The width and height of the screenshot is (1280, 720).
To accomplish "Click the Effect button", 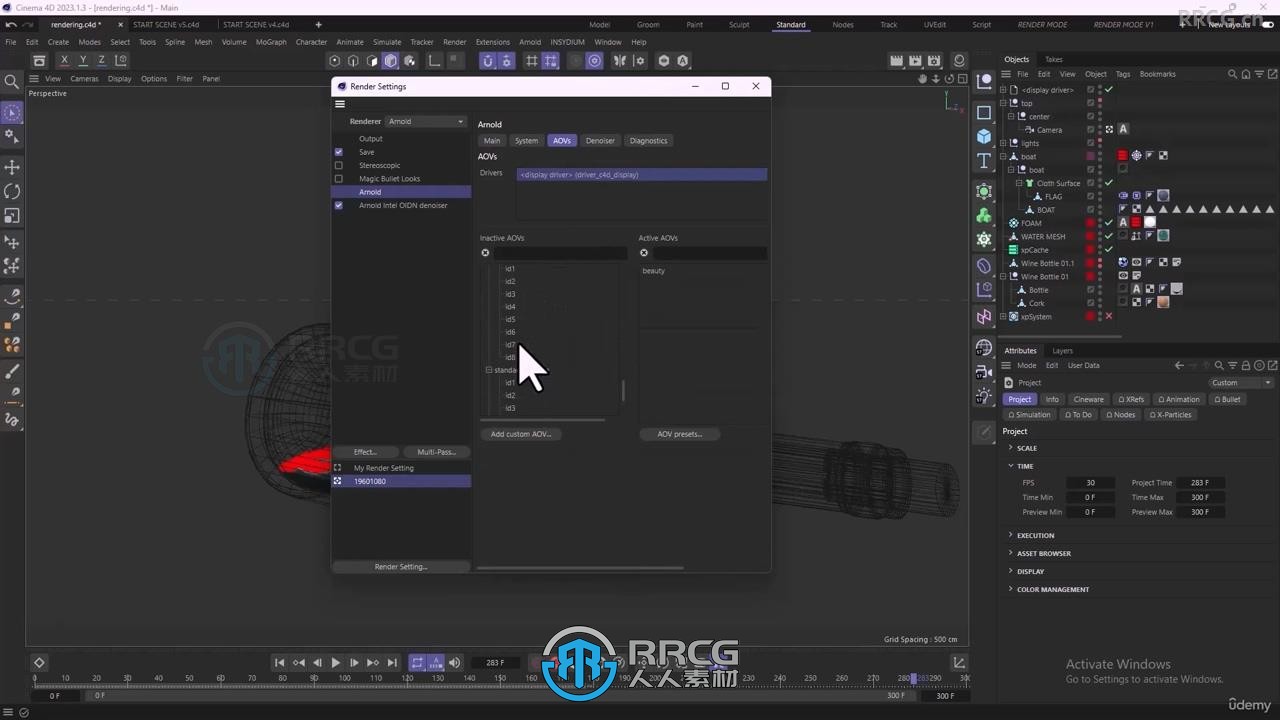I will click(365, 452).
